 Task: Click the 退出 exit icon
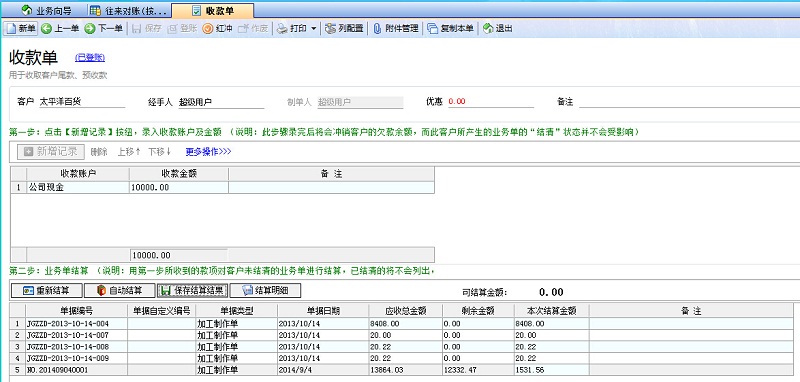488,29
